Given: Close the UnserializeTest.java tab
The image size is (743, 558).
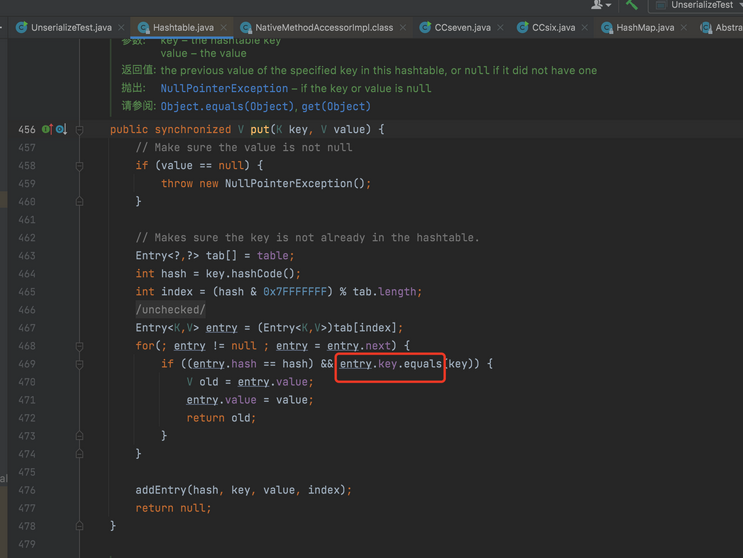Looking at the screenshot, I should click(x=121, y=27).
